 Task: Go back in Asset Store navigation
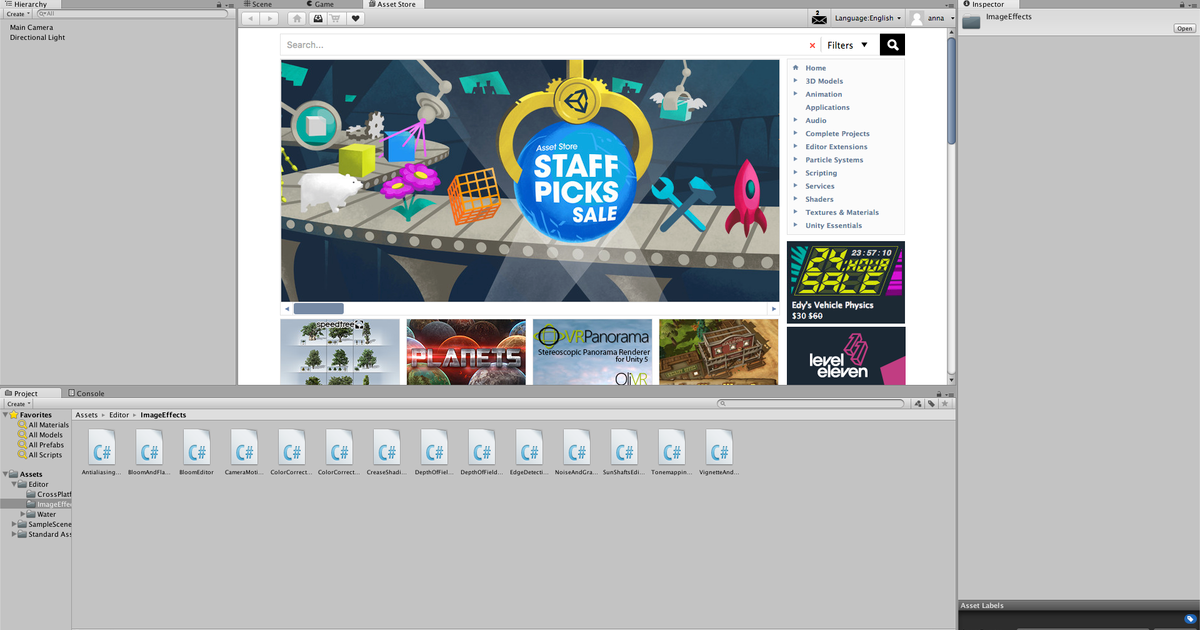(x=250, y=18)
